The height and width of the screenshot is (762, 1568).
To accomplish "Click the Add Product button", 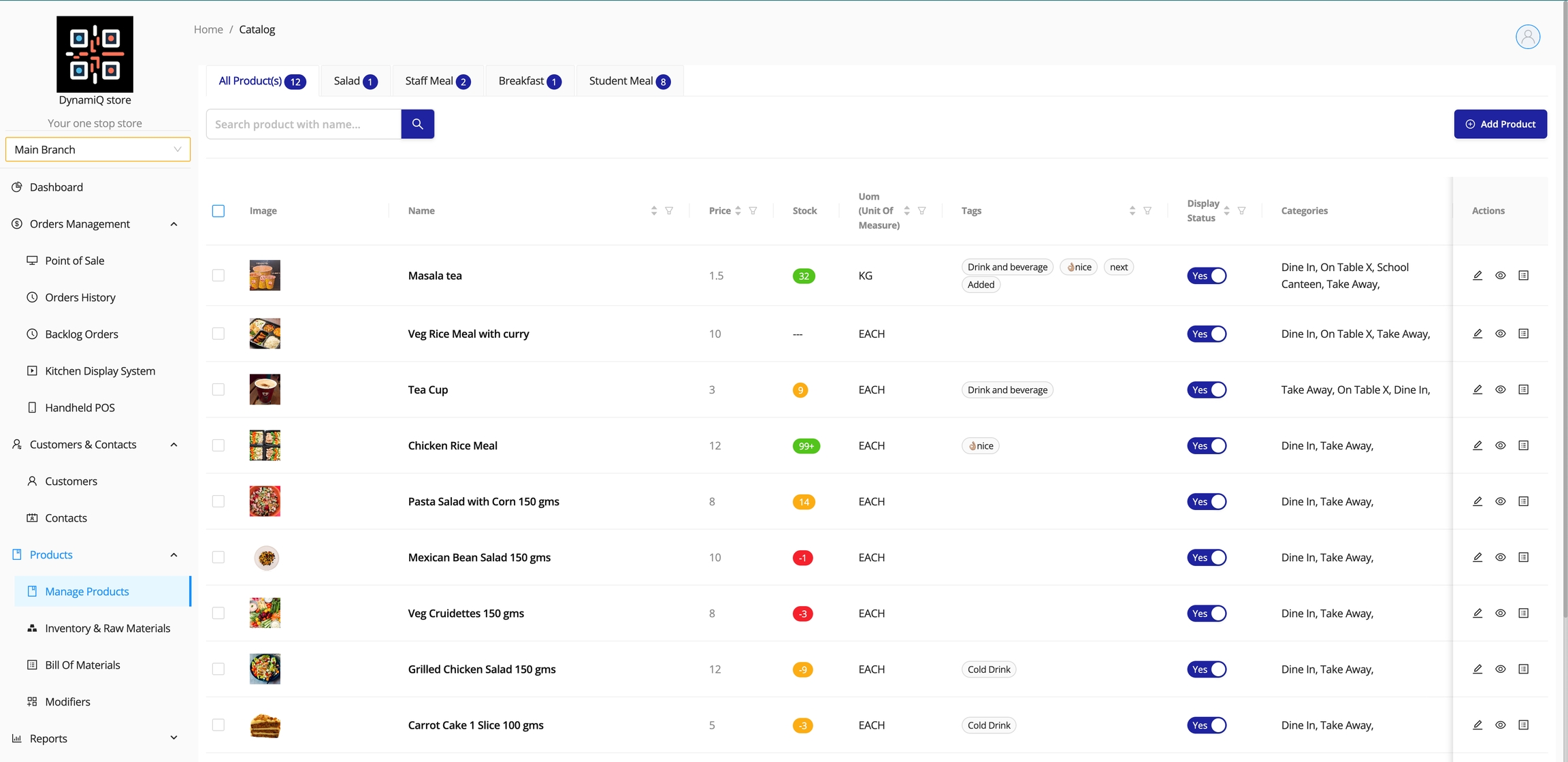I will tap(1500, 124).
